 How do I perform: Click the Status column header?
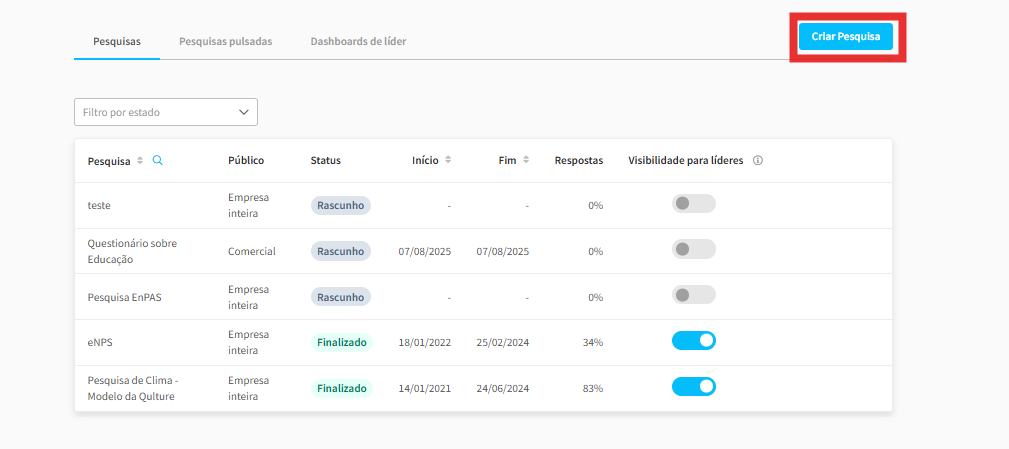(x=326, y=160)
